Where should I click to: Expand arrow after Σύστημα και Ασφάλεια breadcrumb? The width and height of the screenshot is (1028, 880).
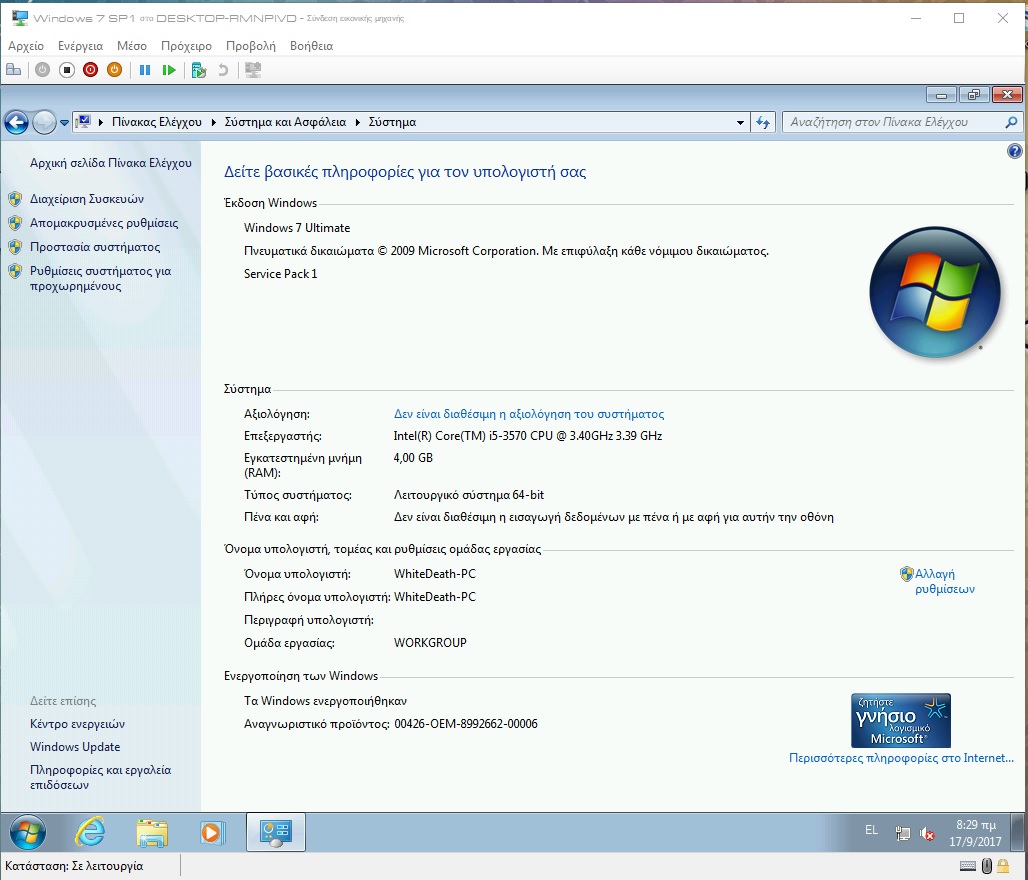[x=358, y=122]
